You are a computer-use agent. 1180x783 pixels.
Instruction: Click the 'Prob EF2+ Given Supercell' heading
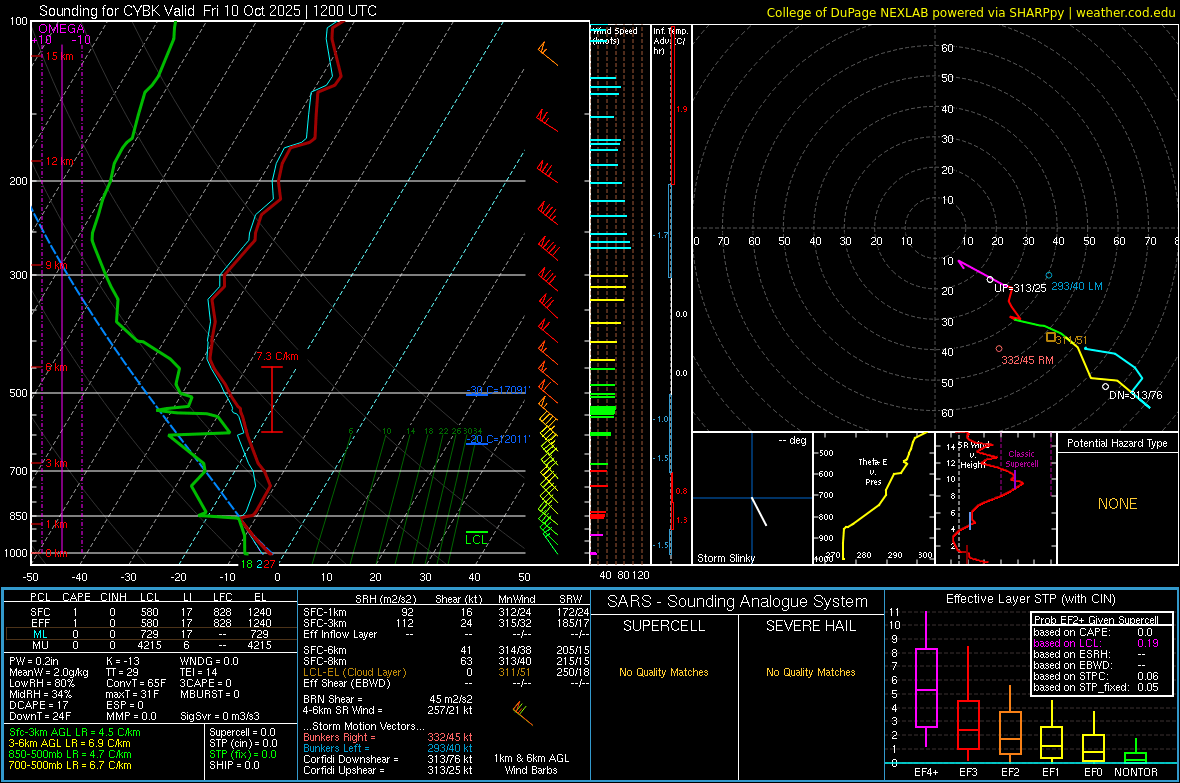point(1096,620)
